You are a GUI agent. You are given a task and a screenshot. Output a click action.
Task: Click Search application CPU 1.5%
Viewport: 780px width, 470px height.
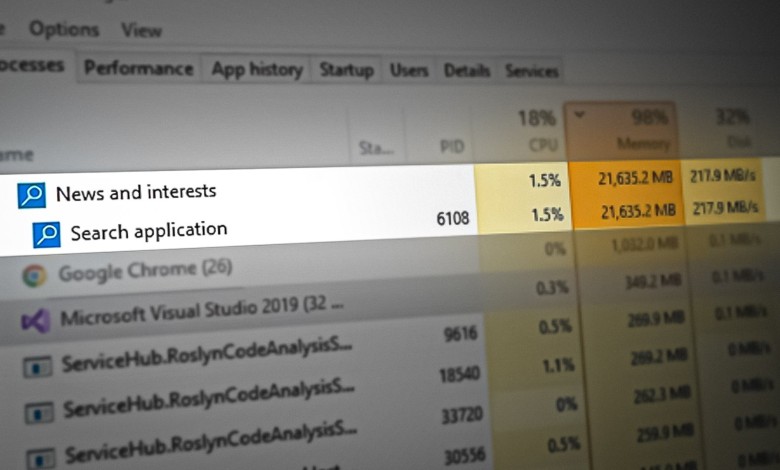tap(547, 214)
